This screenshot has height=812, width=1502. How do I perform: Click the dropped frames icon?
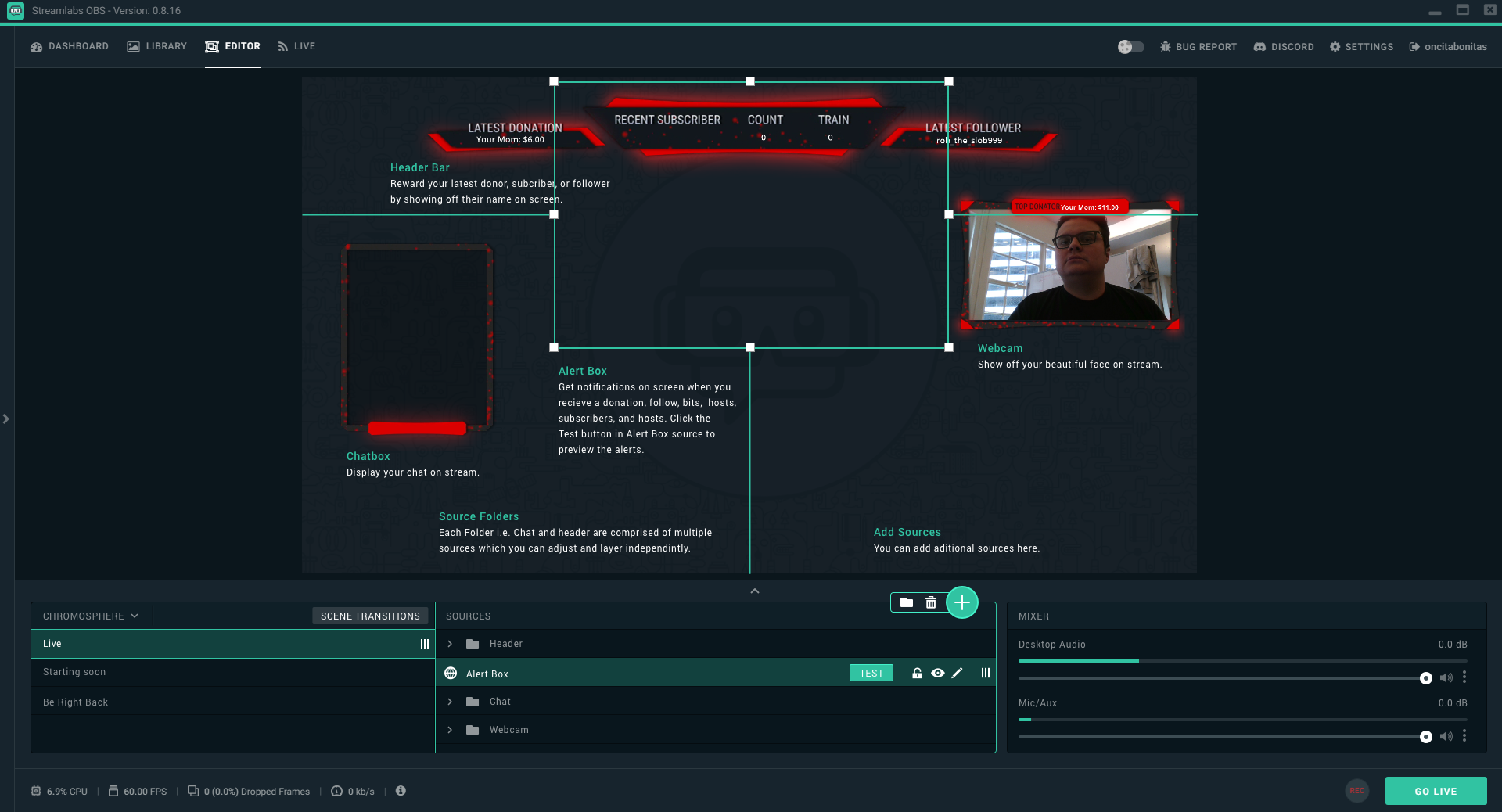(193, 791)
